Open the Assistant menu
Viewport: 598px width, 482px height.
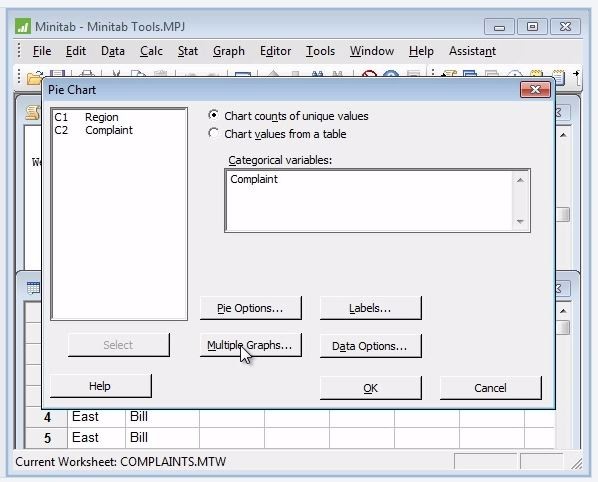click(472, 51)
